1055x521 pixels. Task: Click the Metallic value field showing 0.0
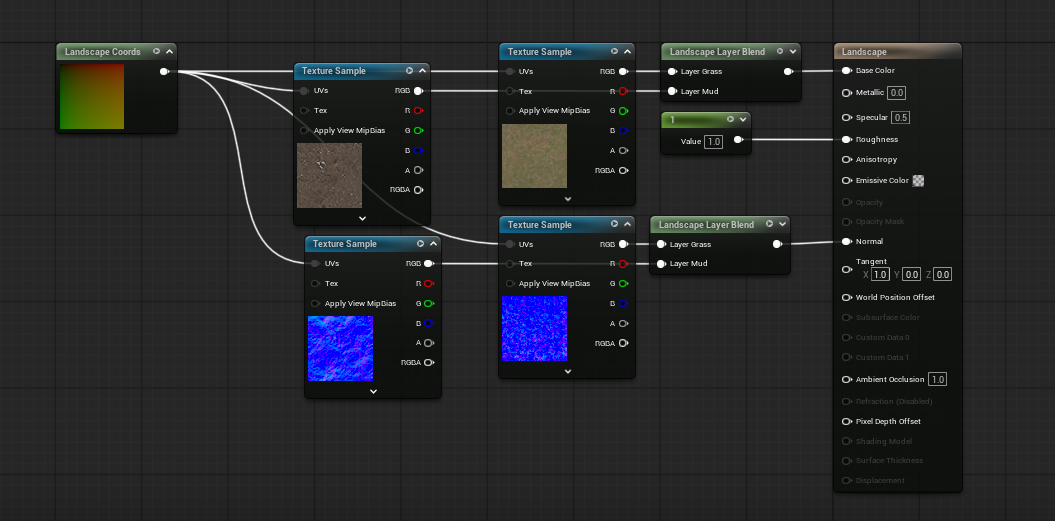[x=896, y=93]
